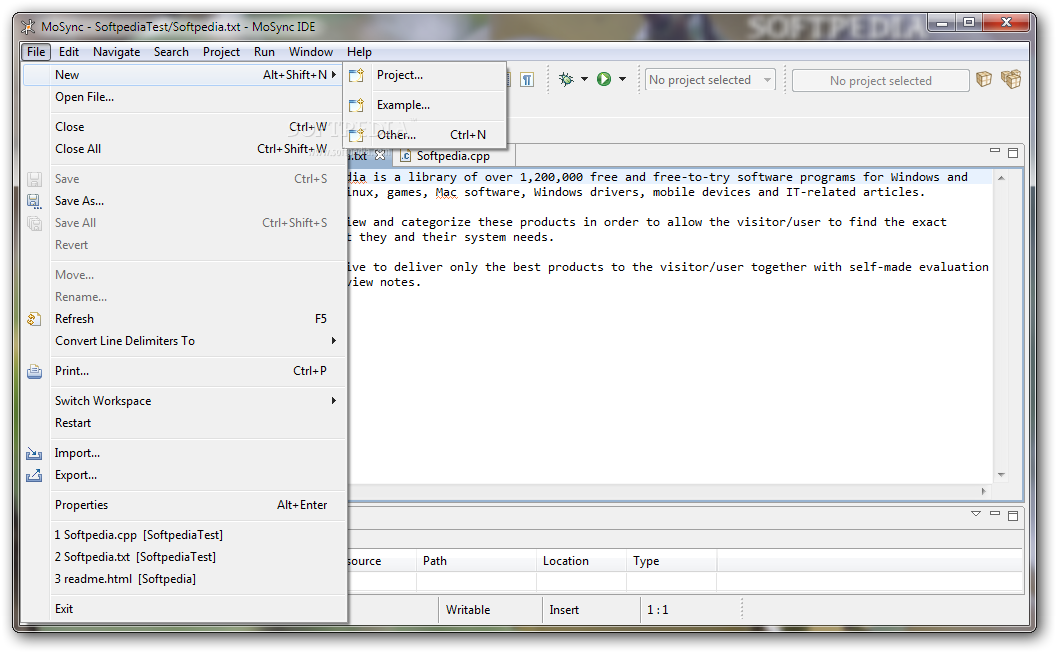Open the Navigate menu
Screen dimensions: 1057x653
[x=117, y=52]
